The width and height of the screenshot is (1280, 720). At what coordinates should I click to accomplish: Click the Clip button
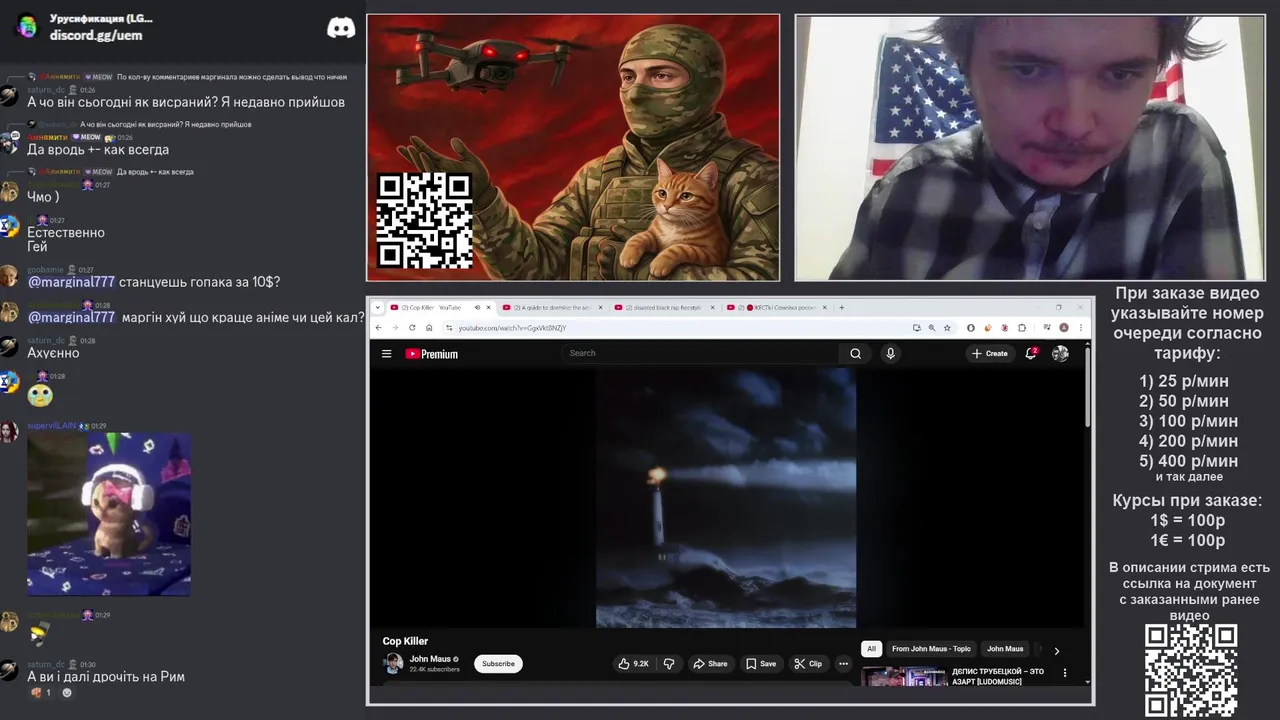pyautogui.click(x=808, y=663)
